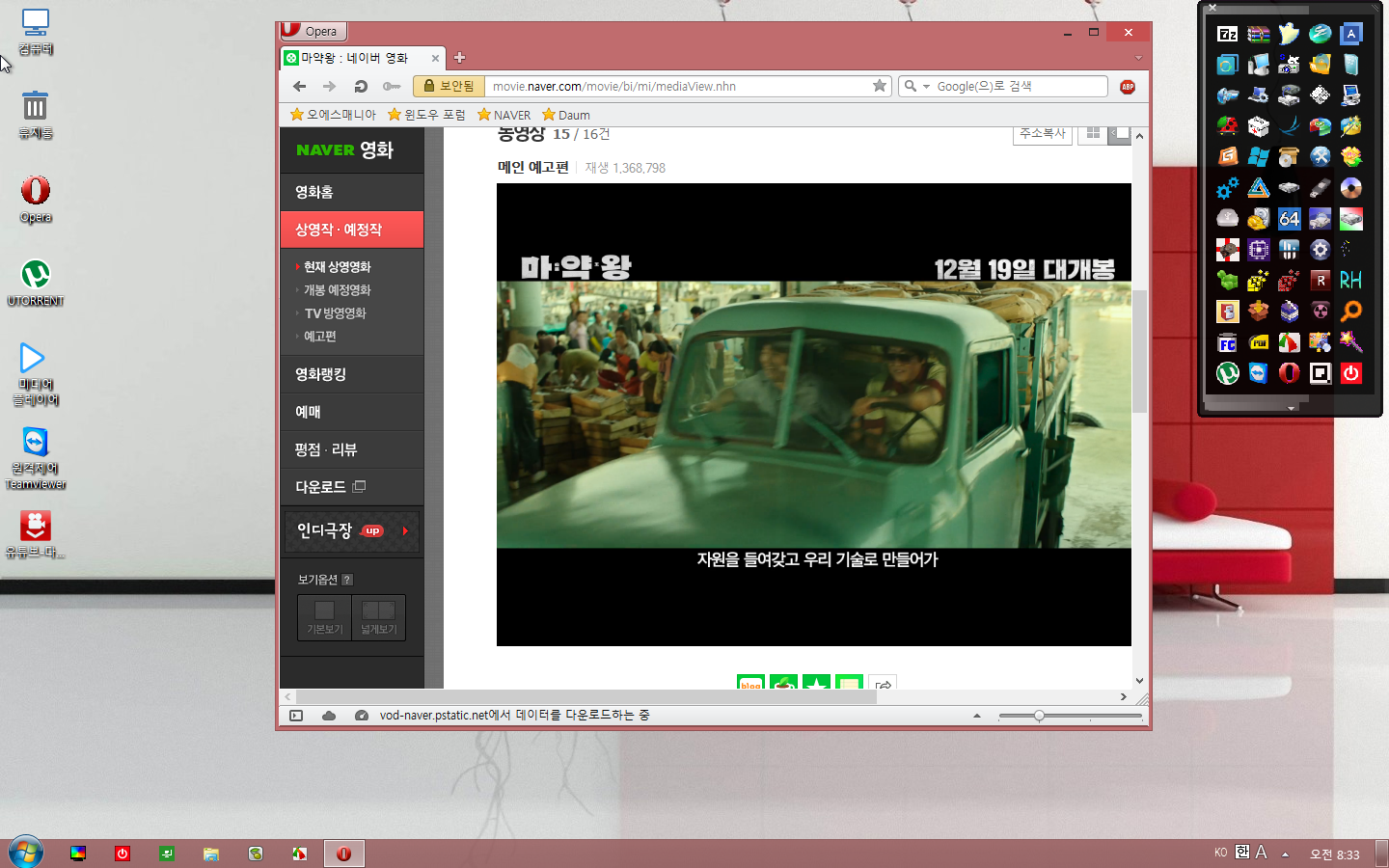Screen dimensions: 1389x868
Task: Expand the 인디극장 arrow in sidebar
Action: point(405,531)
